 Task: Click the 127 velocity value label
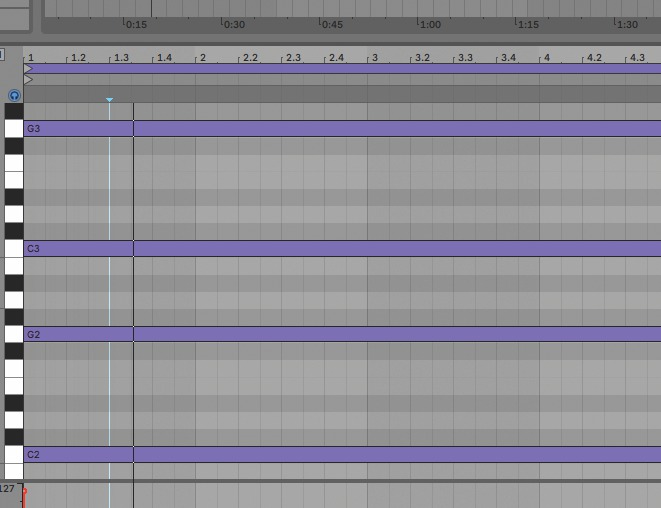[7, 489]
